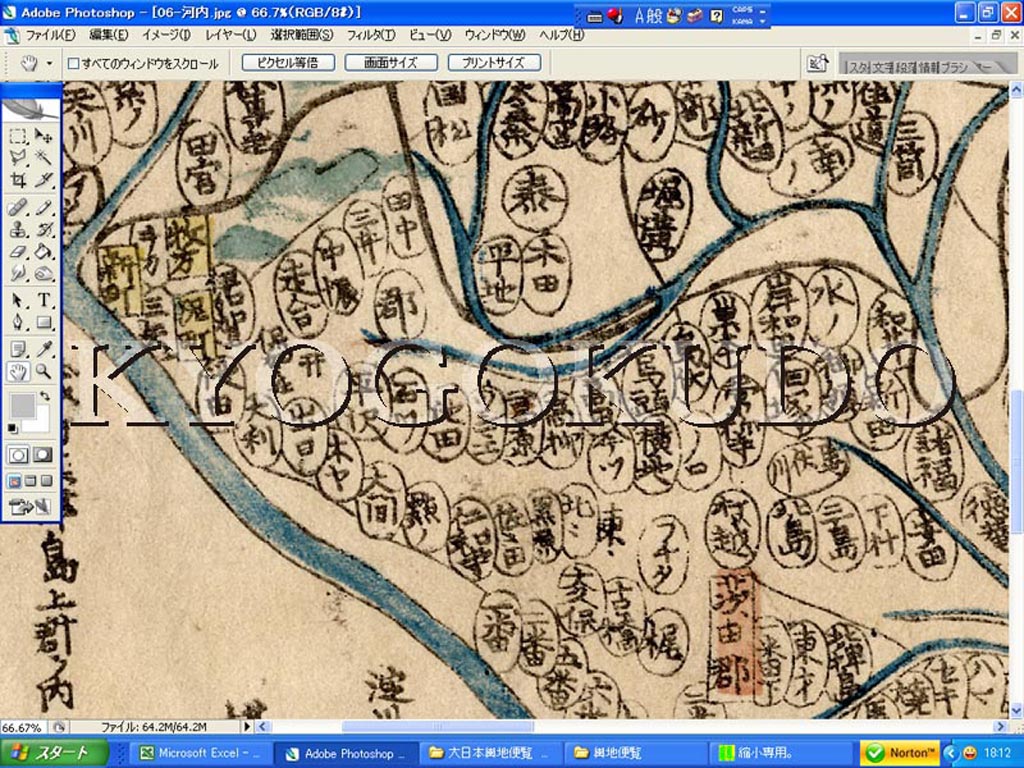Select the Type tool
Screen dimensions: 1024x768
(43, 300)
